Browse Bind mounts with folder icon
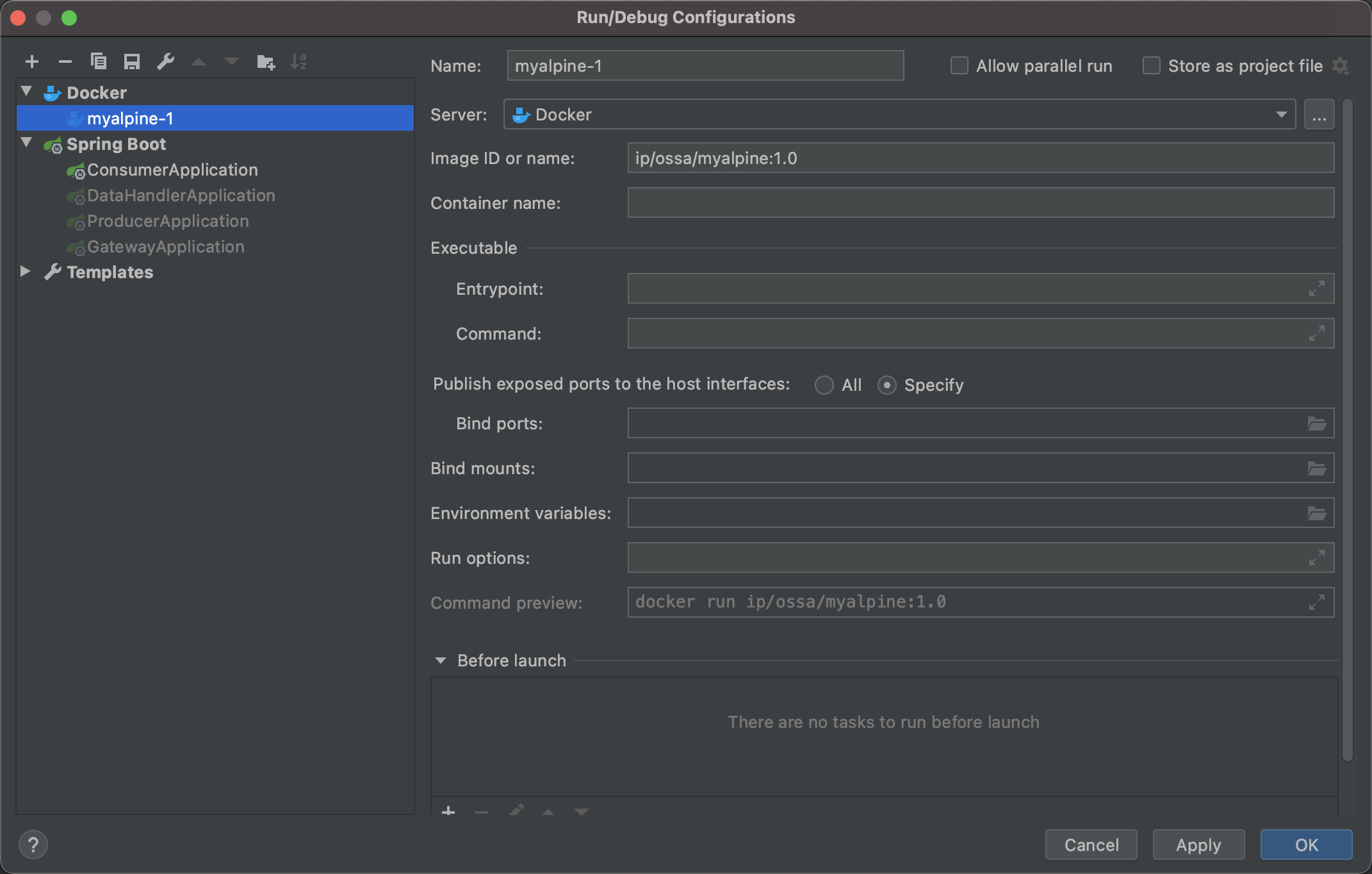 (1317, 468)
